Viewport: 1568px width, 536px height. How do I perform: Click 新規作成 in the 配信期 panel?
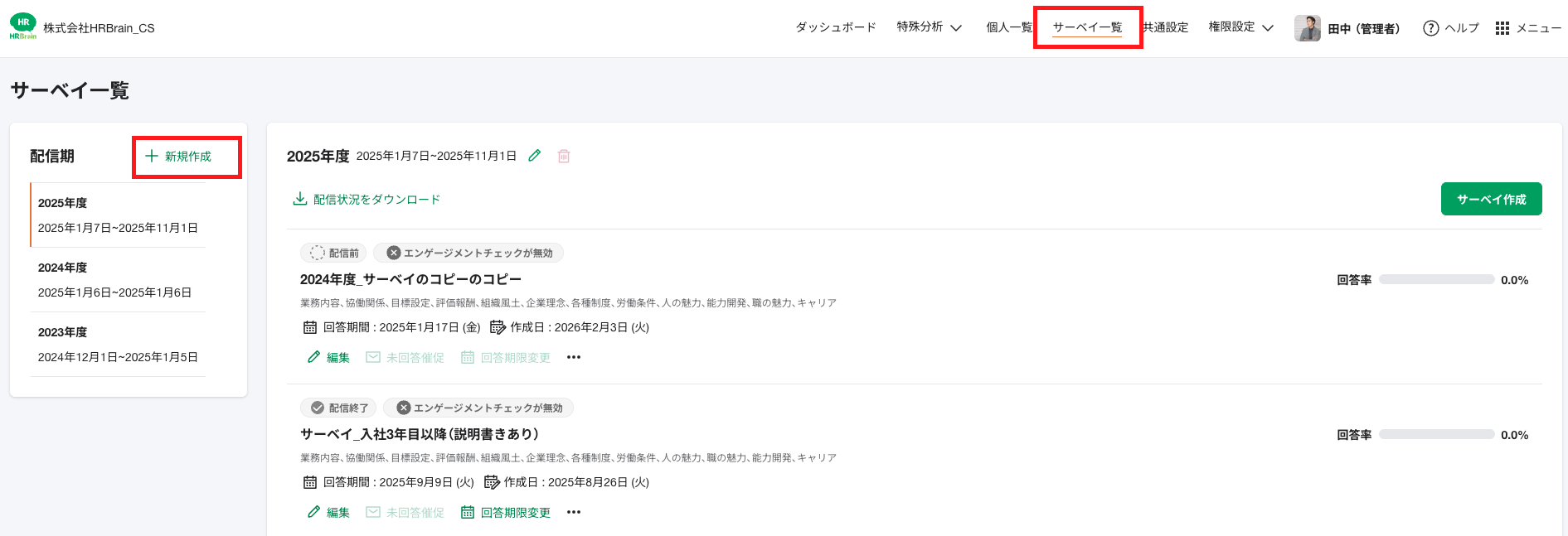point(187,156)
